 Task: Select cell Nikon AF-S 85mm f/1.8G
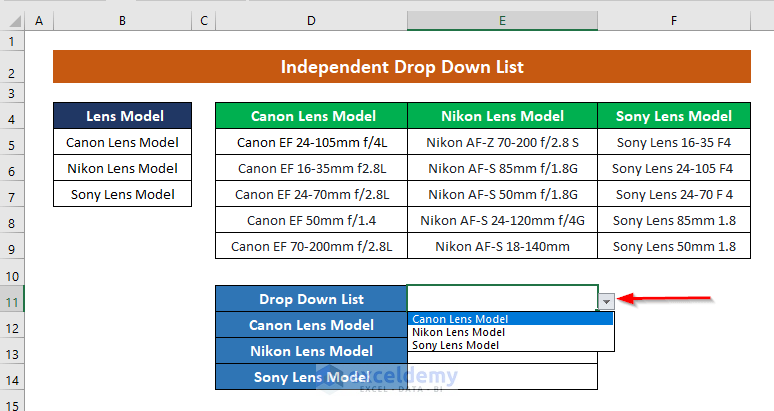pos(502,169)
